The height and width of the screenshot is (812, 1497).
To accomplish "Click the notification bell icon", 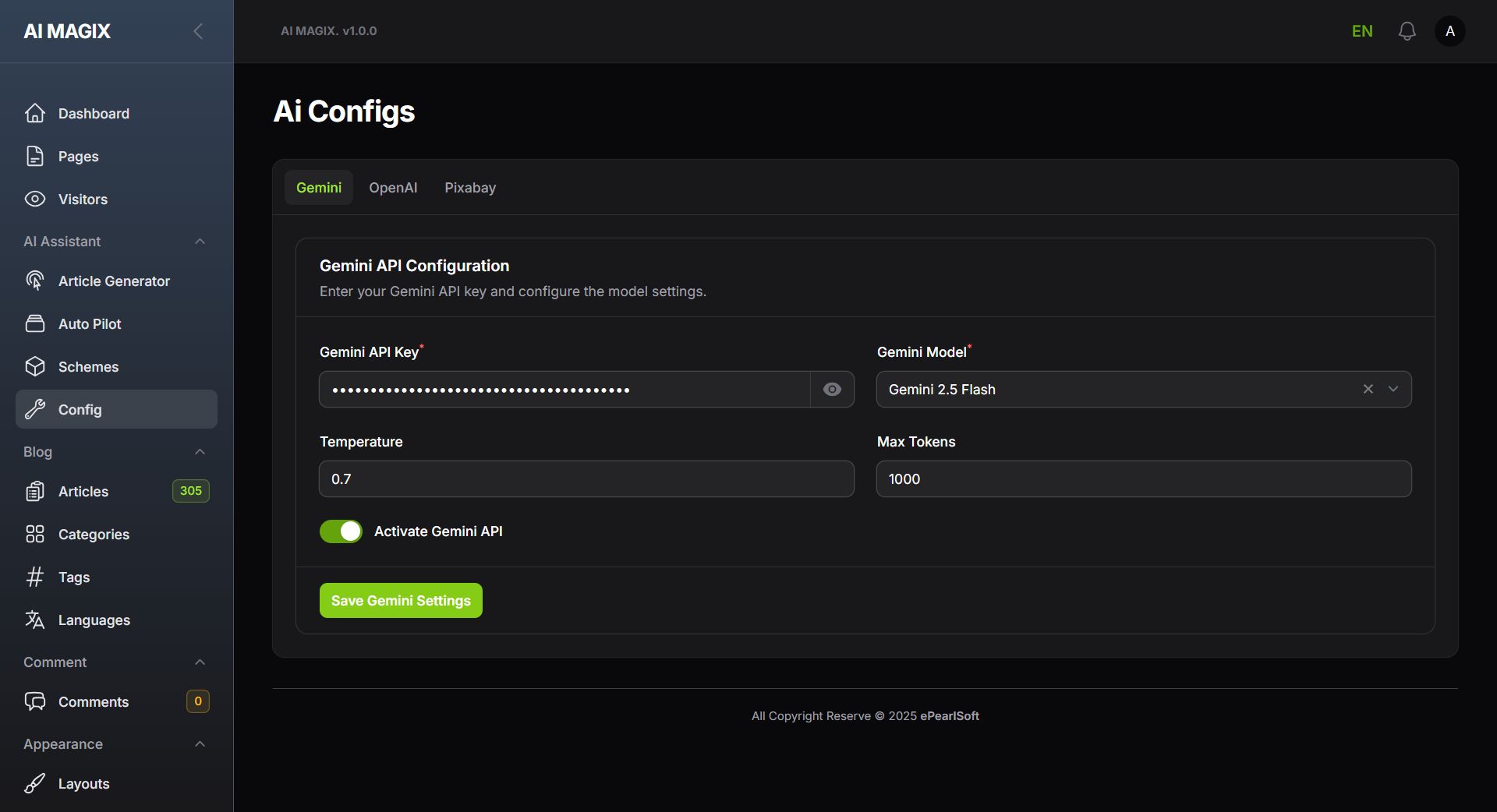I will pyautogui.click(x=1407, y=31).
